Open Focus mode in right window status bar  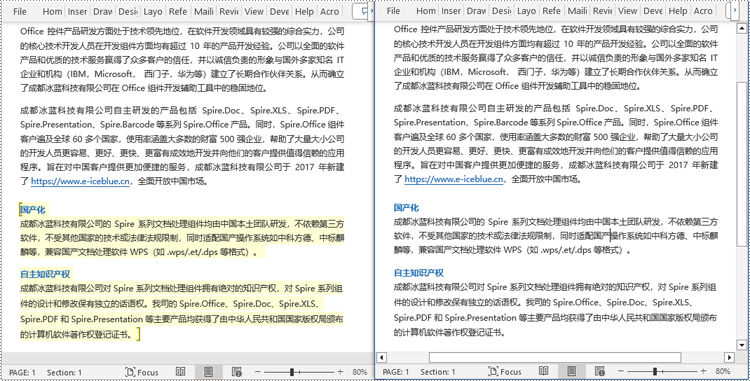click(x=505, y=372)
